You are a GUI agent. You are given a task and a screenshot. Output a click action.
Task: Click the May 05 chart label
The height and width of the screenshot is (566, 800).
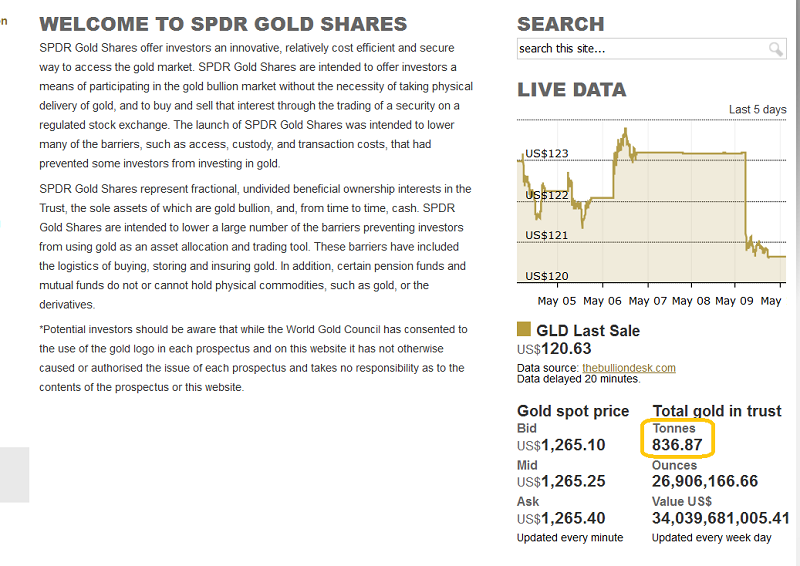[x=557, y=301]
